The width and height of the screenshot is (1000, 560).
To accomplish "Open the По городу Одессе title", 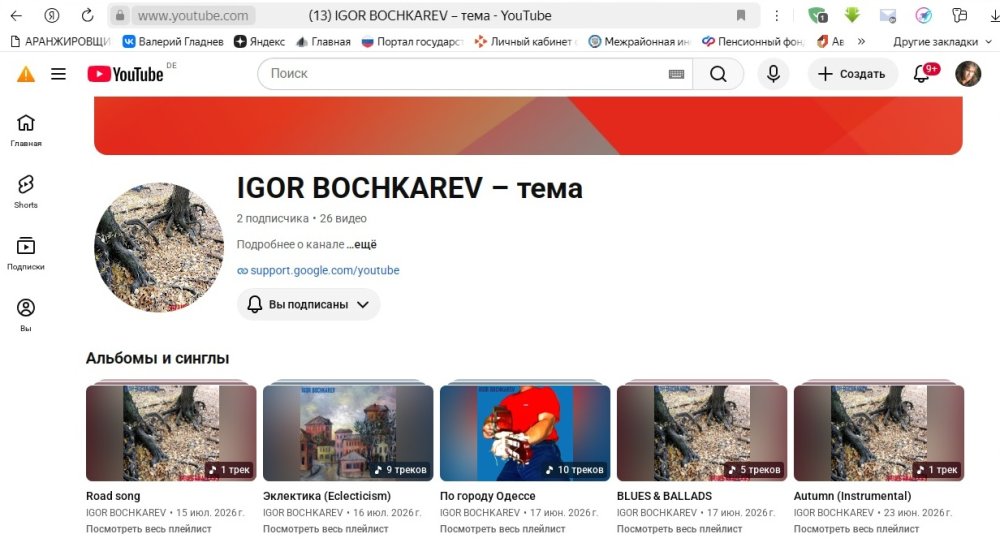I will pyautogui.click(x=487, y=496).
